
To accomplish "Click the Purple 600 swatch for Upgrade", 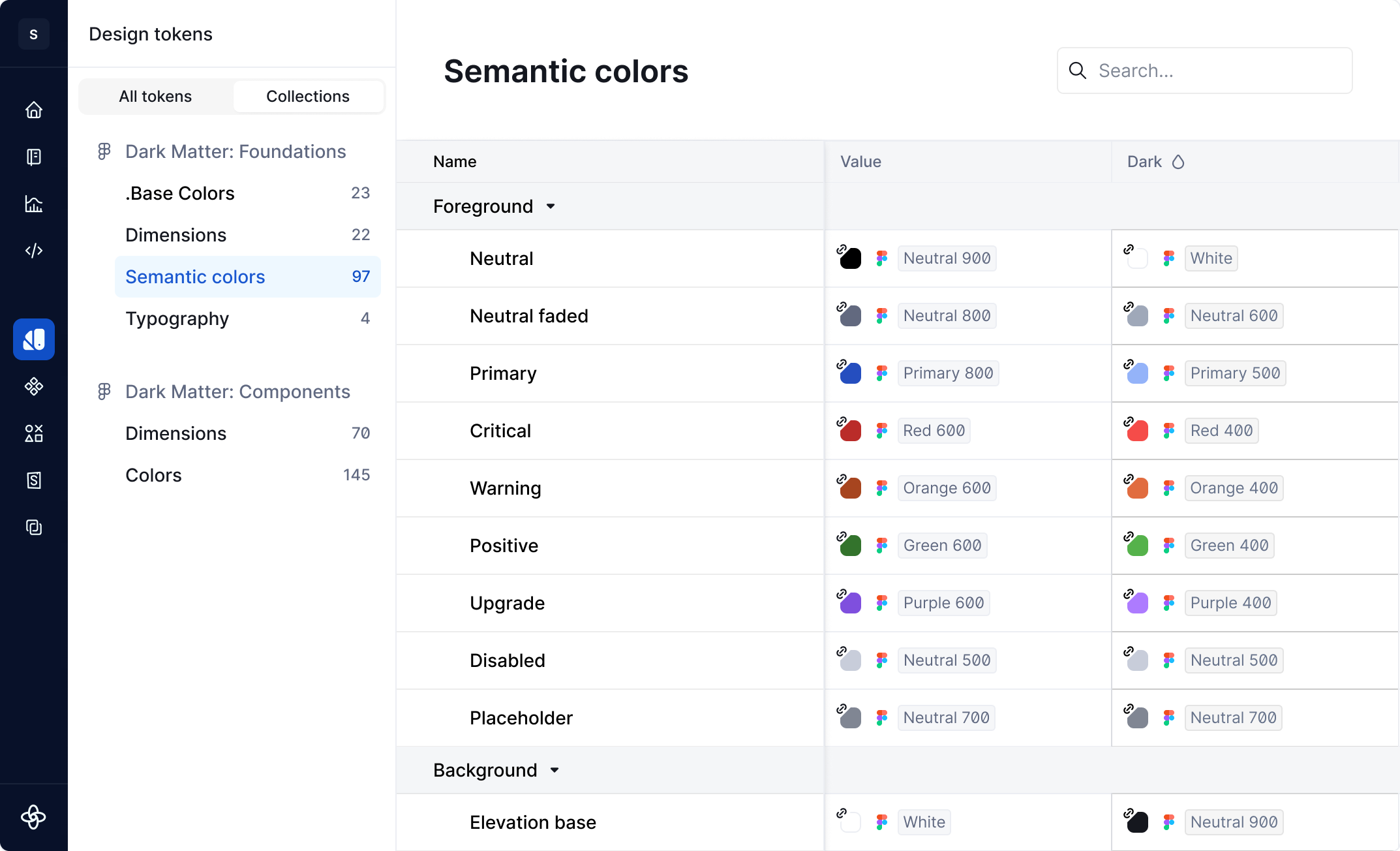I will click(x=849, y=602).
